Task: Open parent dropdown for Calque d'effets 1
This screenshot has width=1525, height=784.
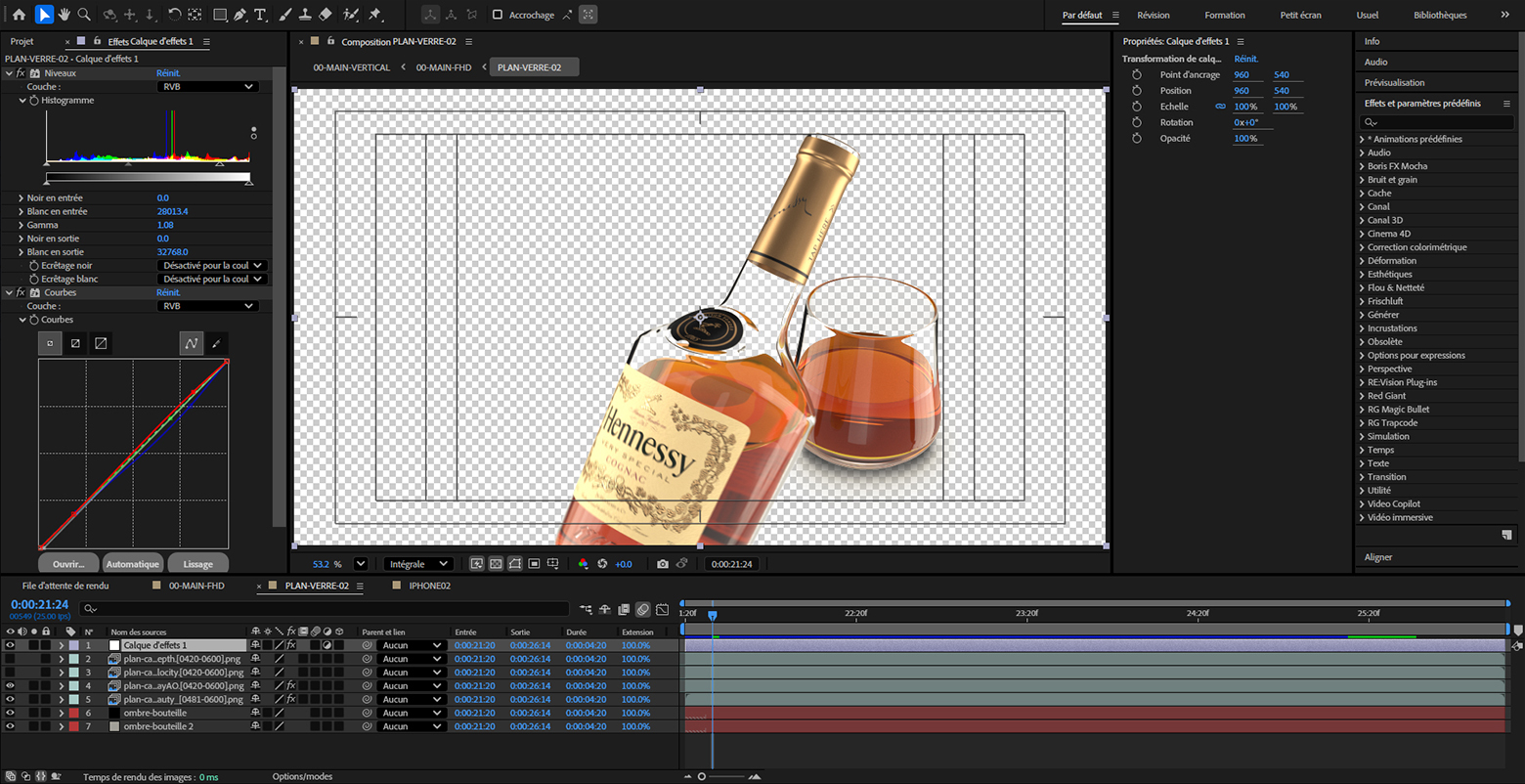Action: pos(411,645)
